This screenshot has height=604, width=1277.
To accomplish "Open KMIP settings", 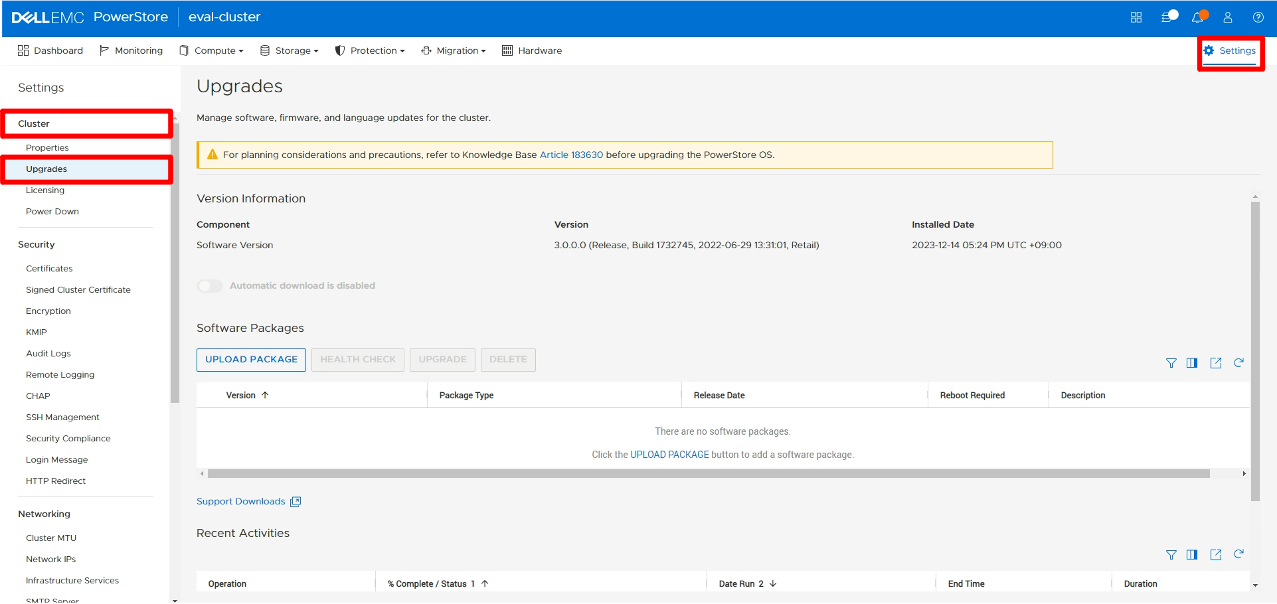I will 36,332.
